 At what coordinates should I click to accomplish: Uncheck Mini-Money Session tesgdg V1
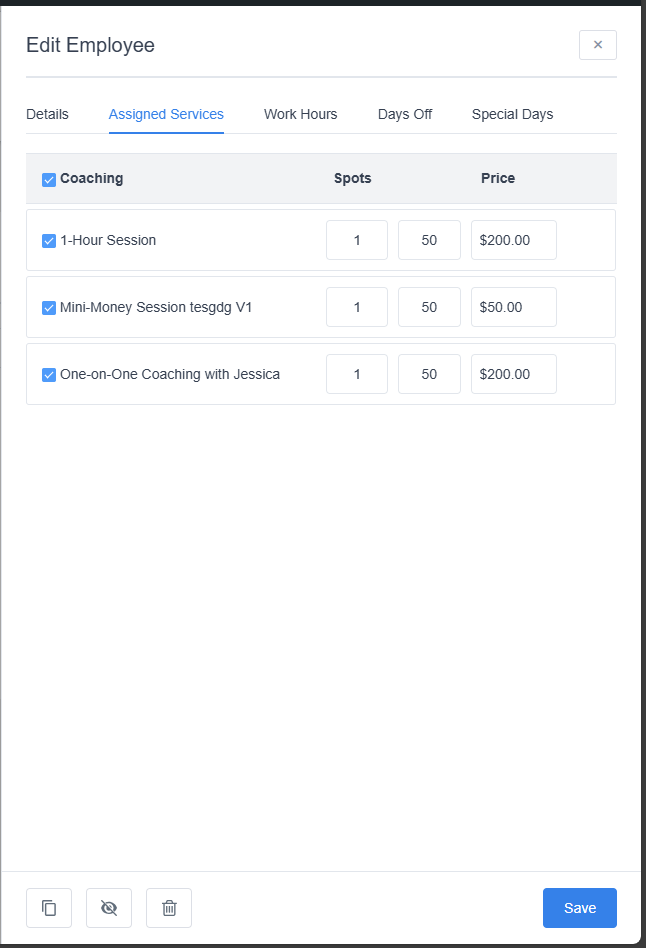tap(49, 308)
